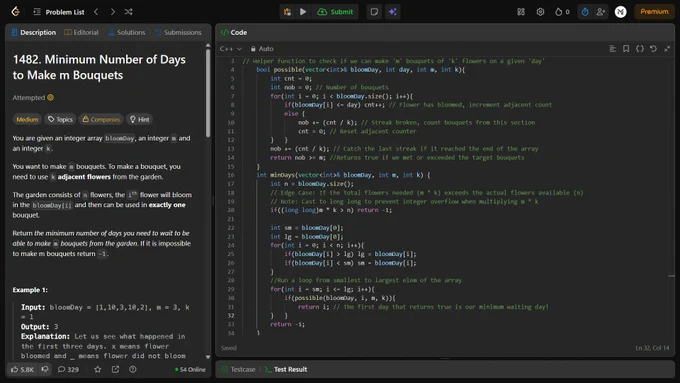Submit the solution

pos(335,12)
